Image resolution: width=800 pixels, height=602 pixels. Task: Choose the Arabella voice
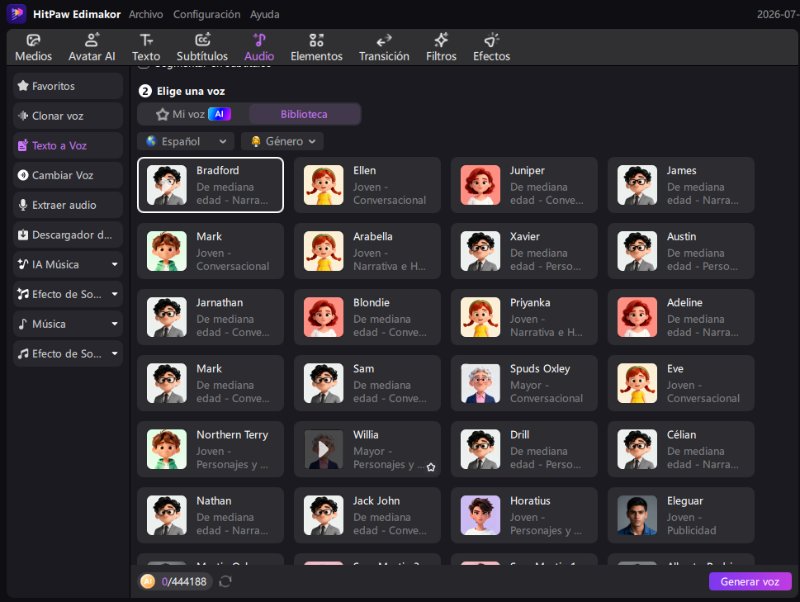367,251
